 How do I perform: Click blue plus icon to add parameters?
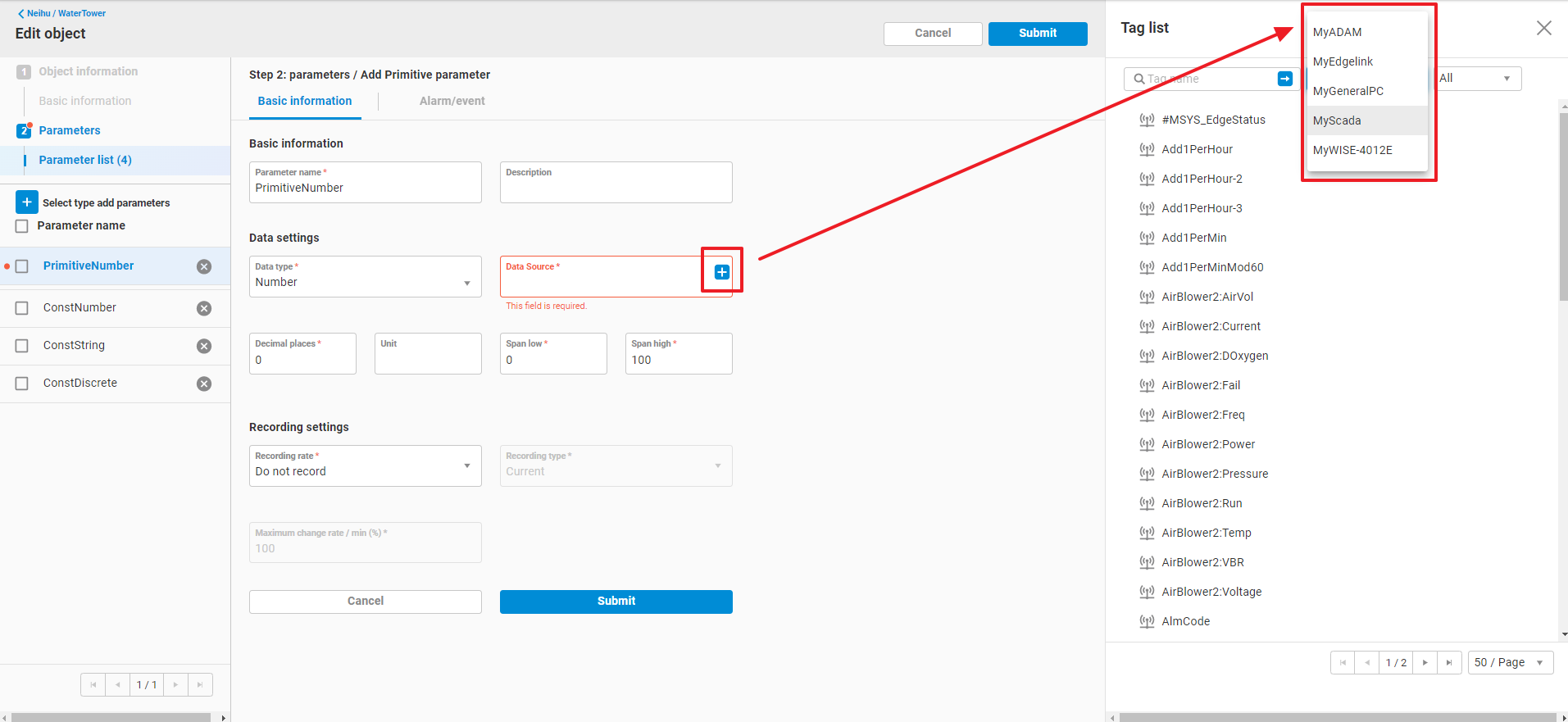pos(26,202)
